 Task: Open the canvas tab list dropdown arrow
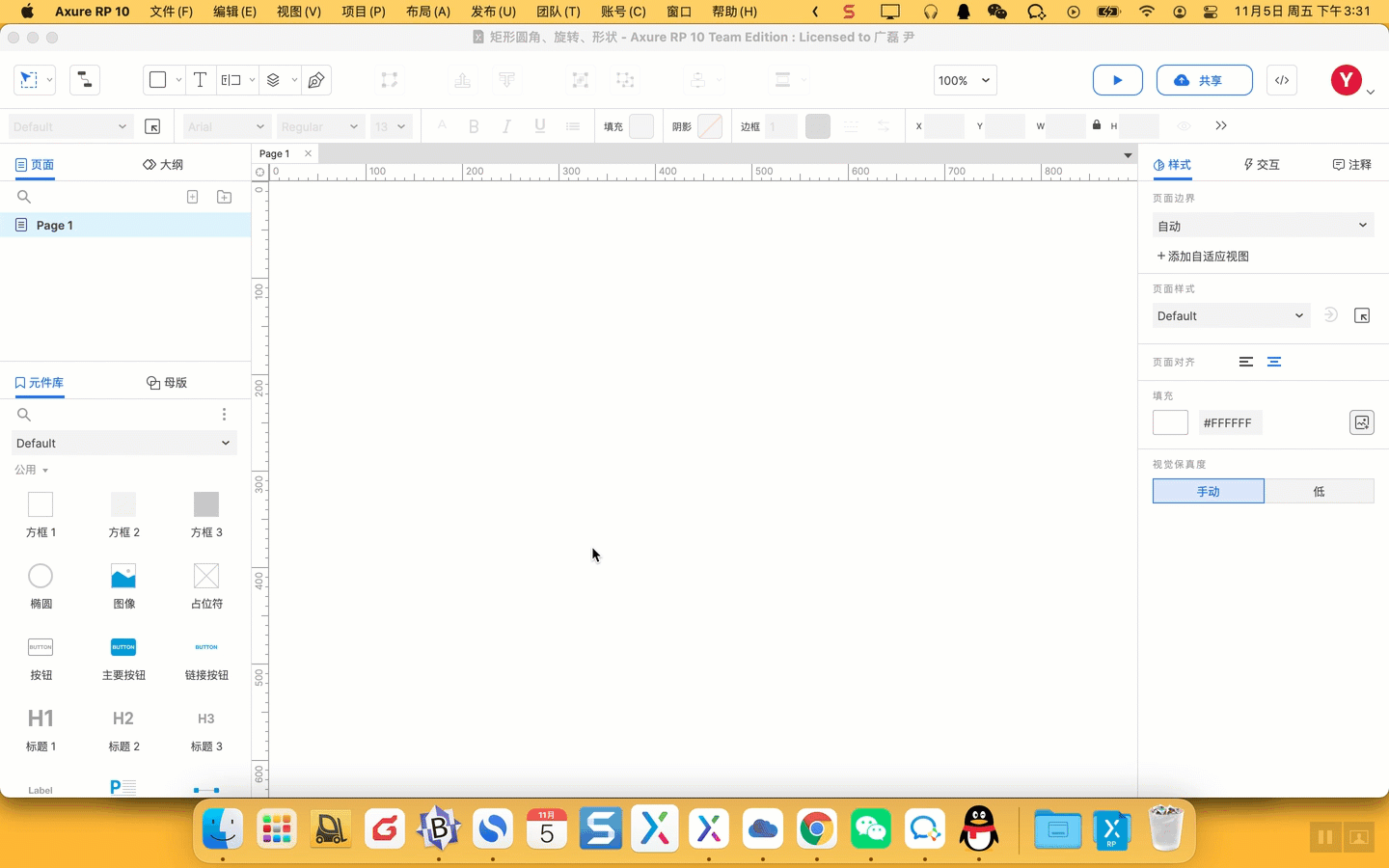[x=1127, y=154]
